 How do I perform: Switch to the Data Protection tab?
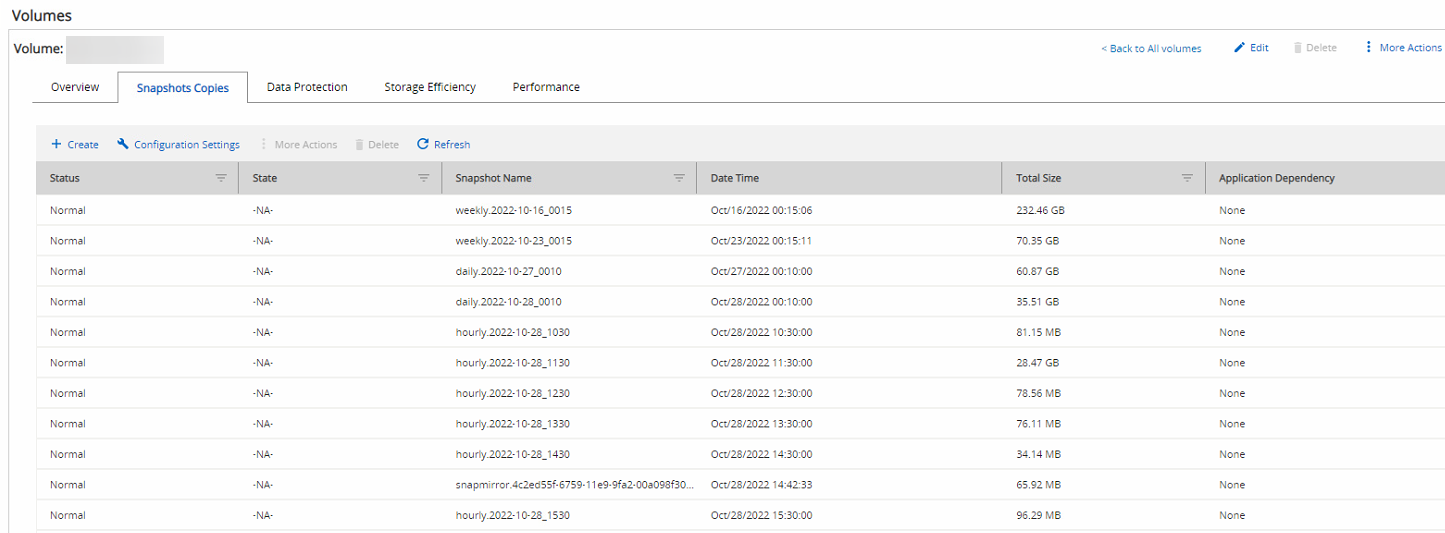pos(307,87)
